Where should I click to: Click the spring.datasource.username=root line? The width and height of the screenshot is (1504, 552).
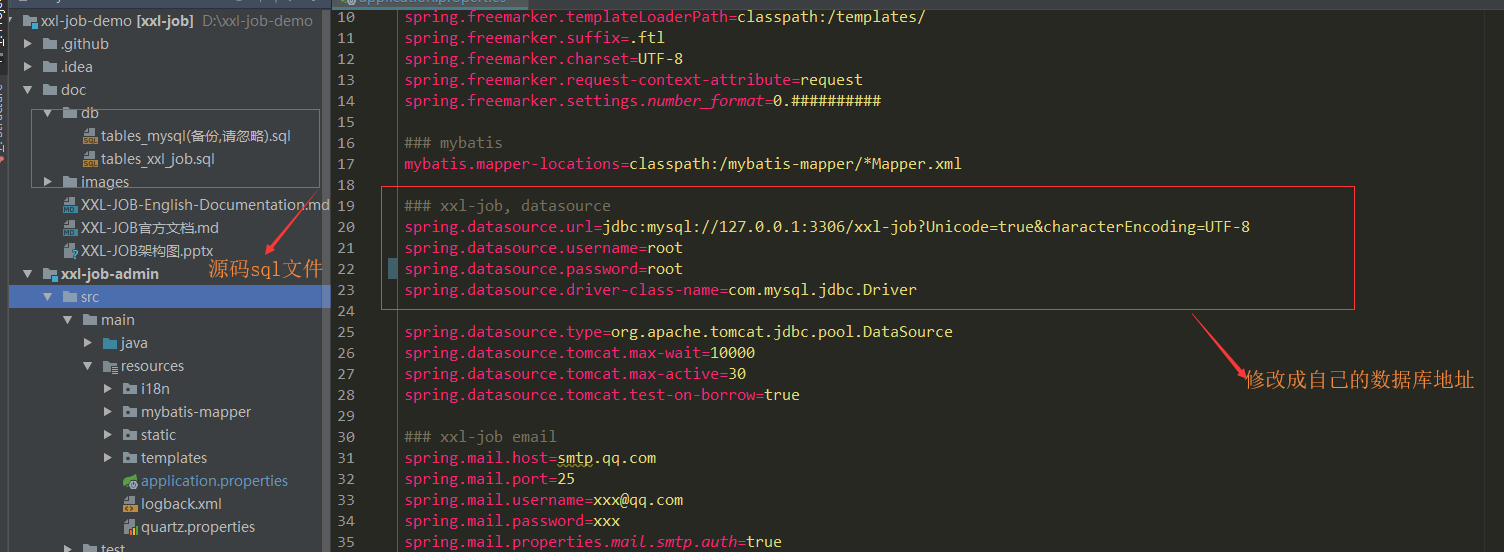[x=543, y=248]
